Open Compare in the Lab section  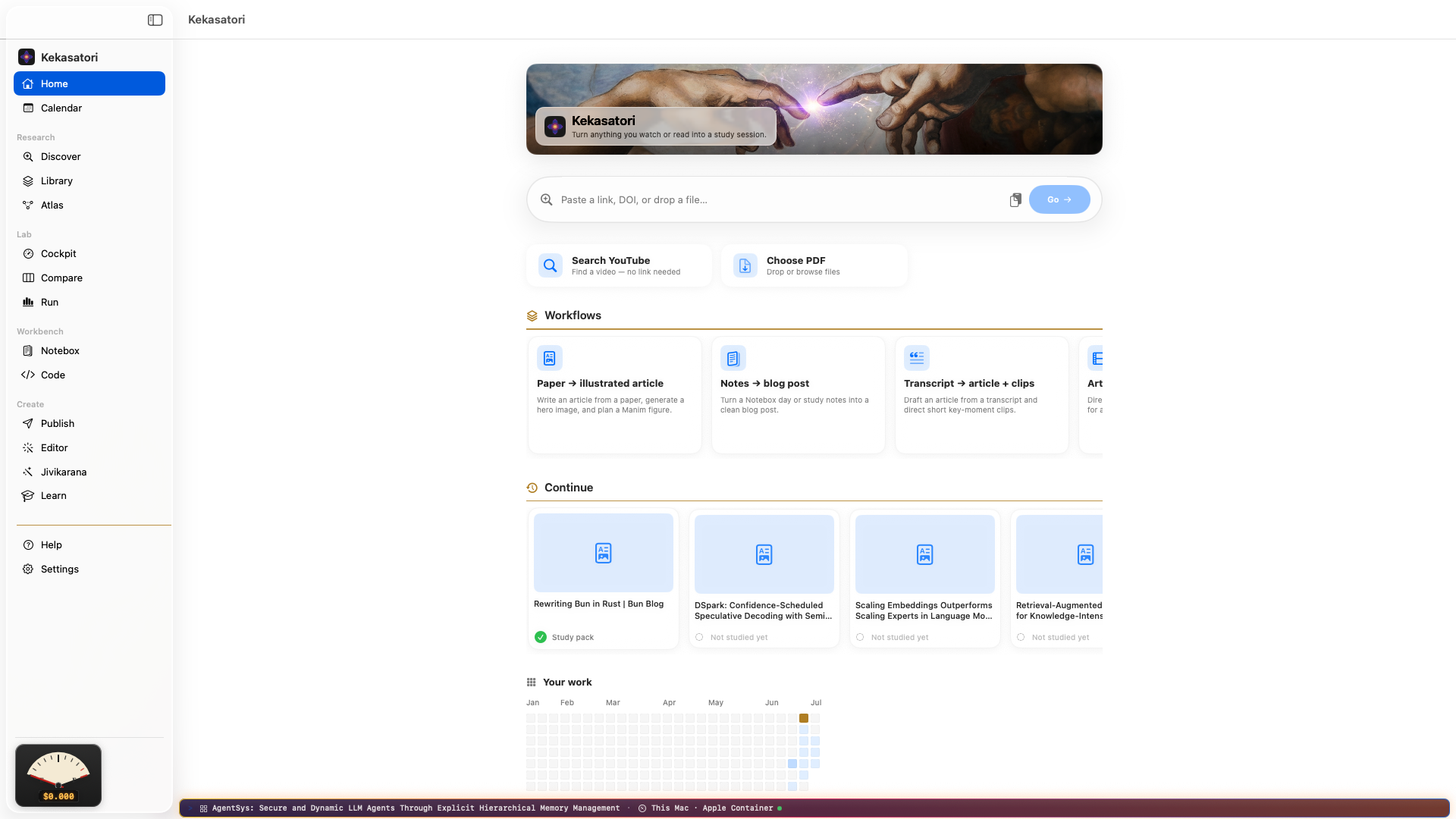pos(89,278)
